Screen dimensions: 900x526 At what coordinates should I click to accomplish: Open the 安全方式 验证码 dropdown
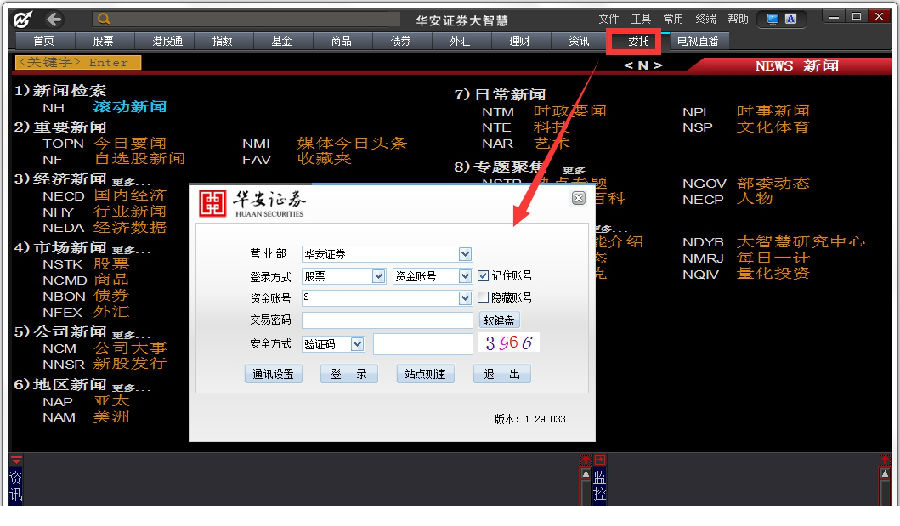357,344
